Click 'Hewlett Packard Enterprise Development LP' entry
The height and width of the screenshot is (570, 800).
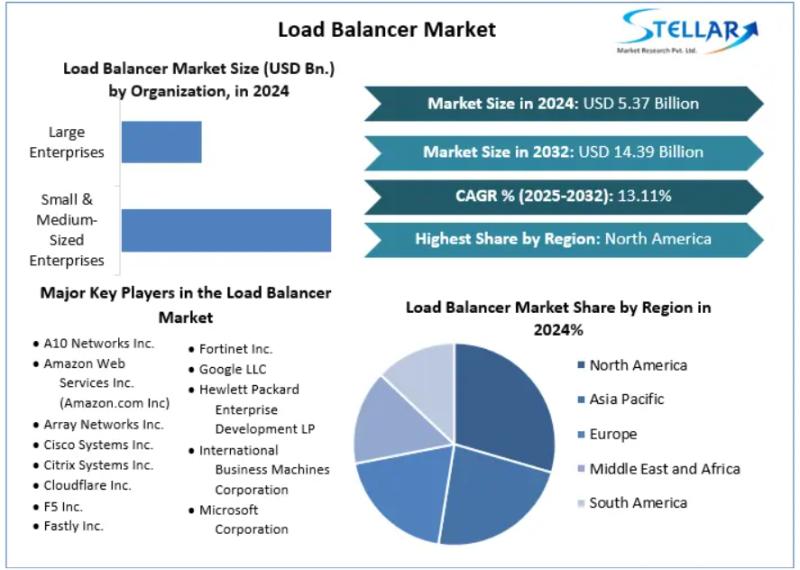257,409
